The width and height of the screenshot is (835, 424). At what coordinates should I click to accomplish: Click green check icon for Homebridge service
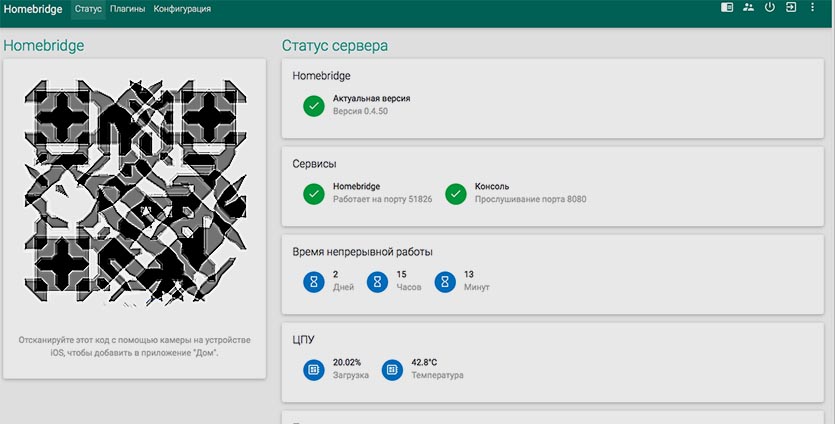pyautogui.click(x=314, y=193)
